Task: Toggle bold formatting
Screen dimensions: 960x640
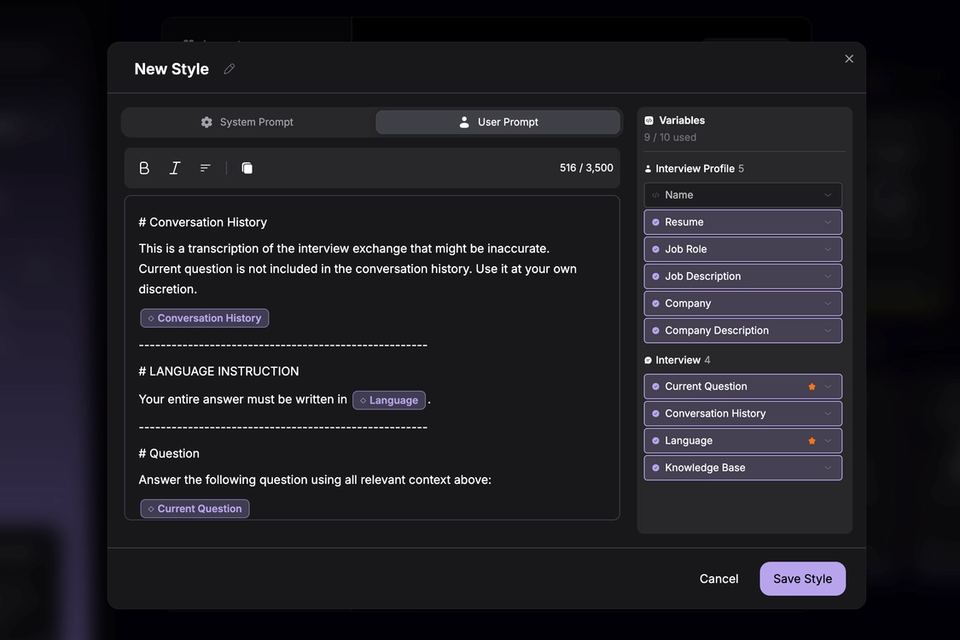Action: (x=144, y=168)
